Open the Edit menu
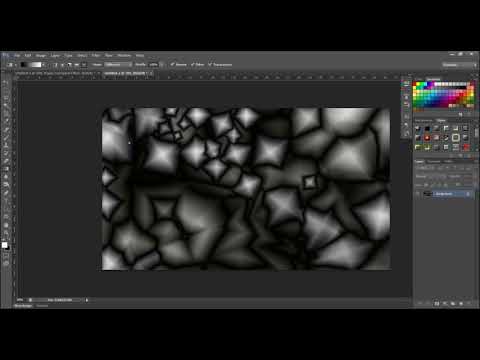The image size is (480, 360). tap(28, 55)
